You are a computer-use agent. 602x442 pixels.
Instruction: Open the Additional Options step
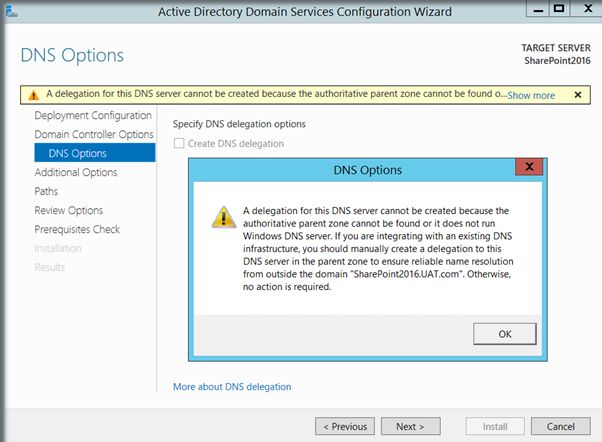pyautogui.click(x=76, y=172)
